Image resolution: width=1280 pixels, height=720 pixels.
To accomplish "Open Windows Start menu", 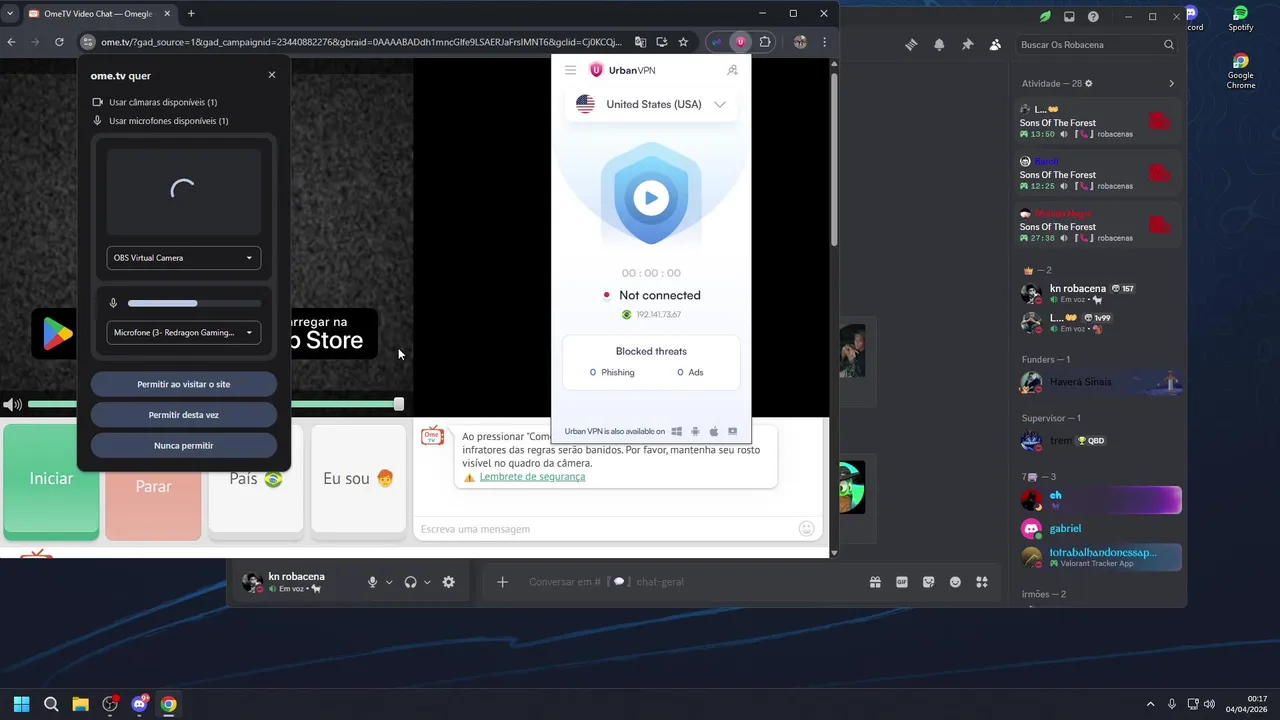I will tap(21, 704).
